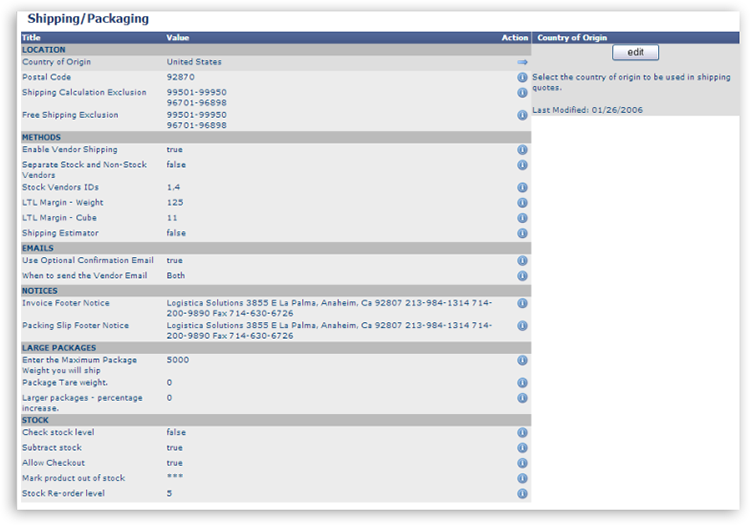Click the Shipping Calculation Exclusion label

click(x=84, y=92)
